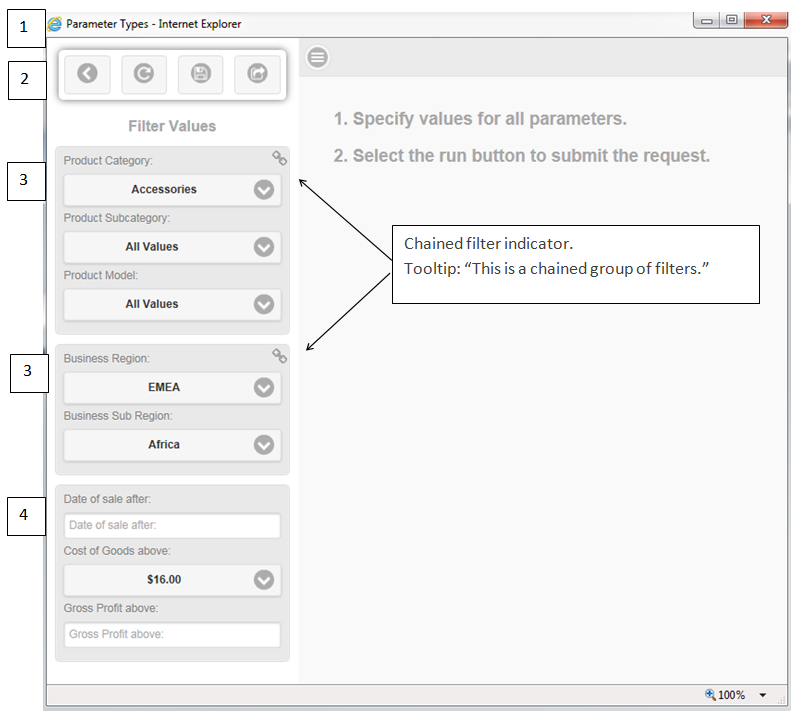This screenshot has width=798, height=714.
Task: Click the refresh/run circular arrow button
Action: click(144, 74)
